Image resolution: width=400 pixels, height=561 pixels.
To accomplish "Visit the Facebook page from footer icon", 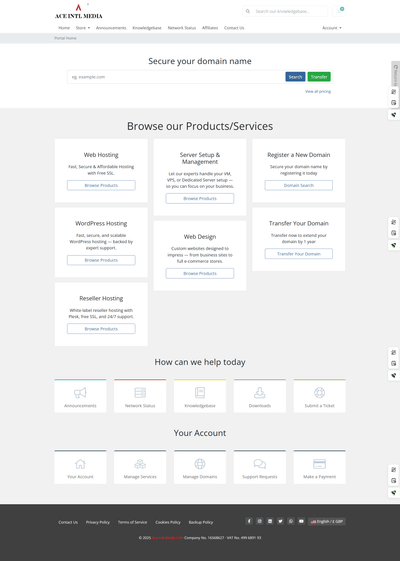I will point(249,521).
